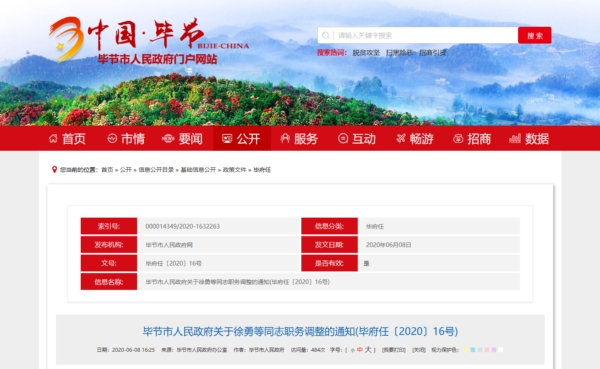This screenshot has height=369, width=600.
Task: Choose the purple eye-protection color swatch
Action: coord(494,350)
